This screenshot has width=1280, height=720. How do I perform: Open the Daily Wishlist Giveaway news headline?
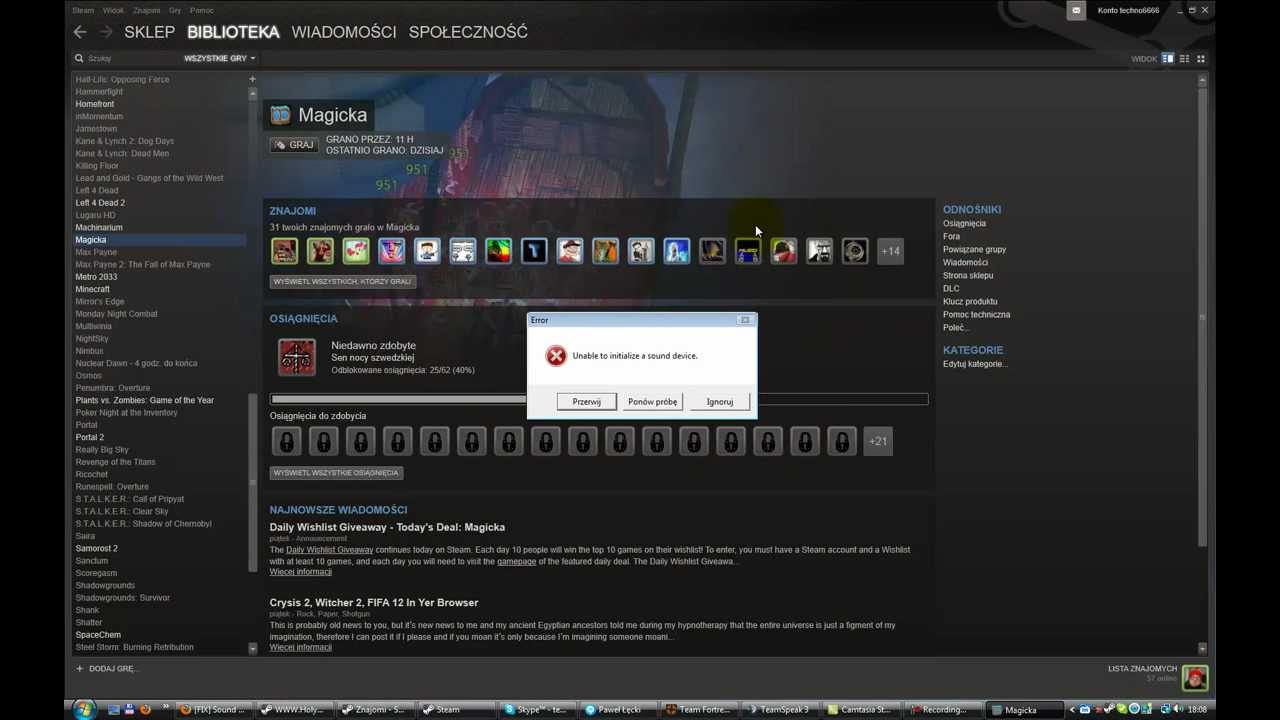click(x=387, y=527)
